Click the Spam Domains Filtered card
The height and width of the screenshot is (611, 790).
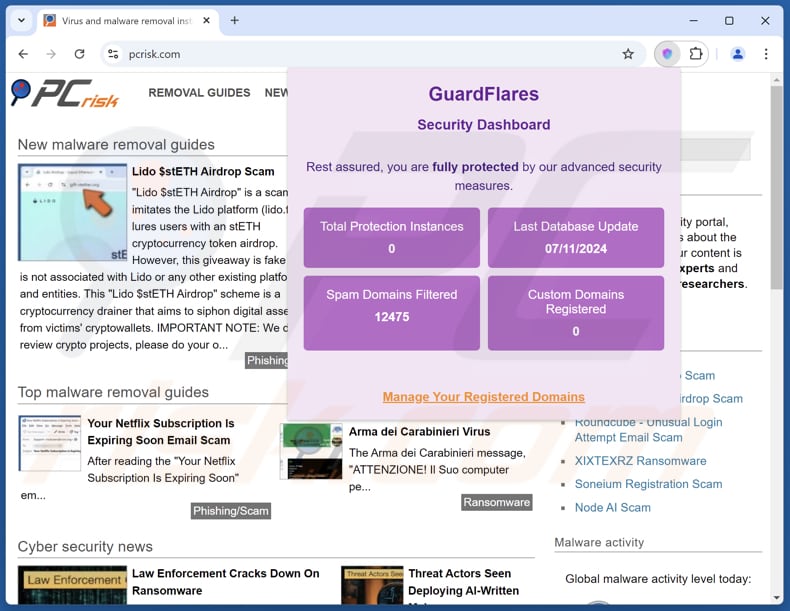[x=391, y=313]
